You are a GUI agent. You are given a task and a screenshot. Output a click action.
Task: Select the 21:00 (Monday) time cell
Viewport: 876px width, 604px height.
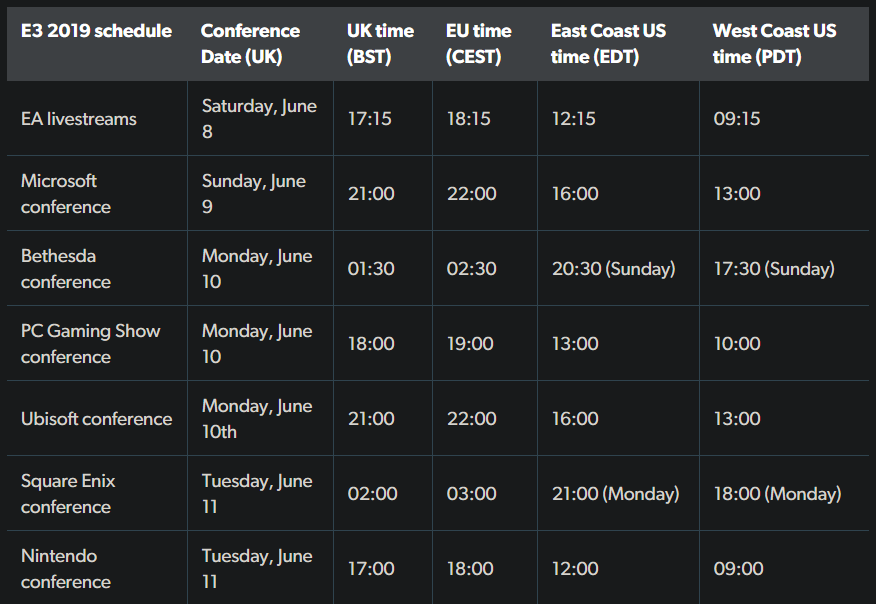tap(615, 494)
